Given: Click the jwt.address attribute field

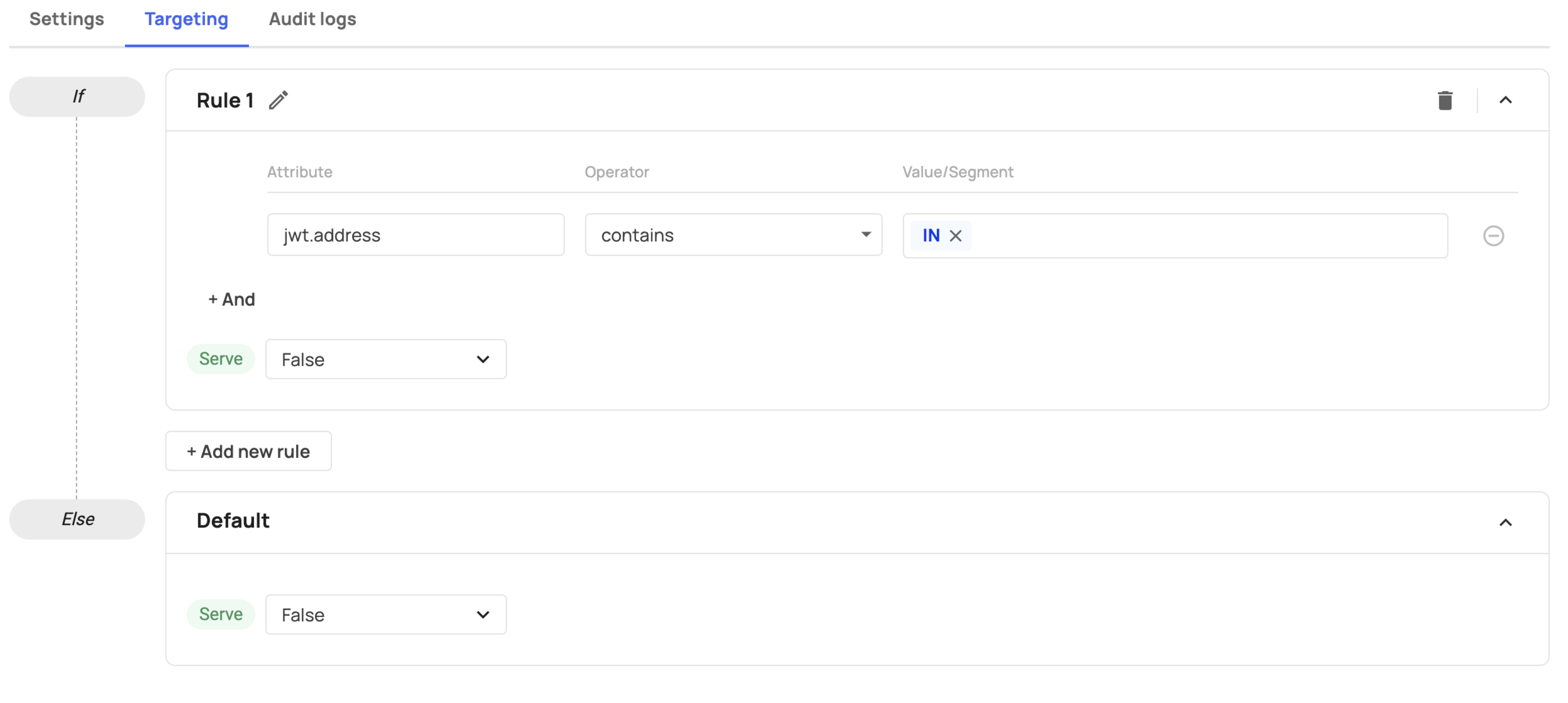Looking at the screenshot, I should click(x=415, y=235).
